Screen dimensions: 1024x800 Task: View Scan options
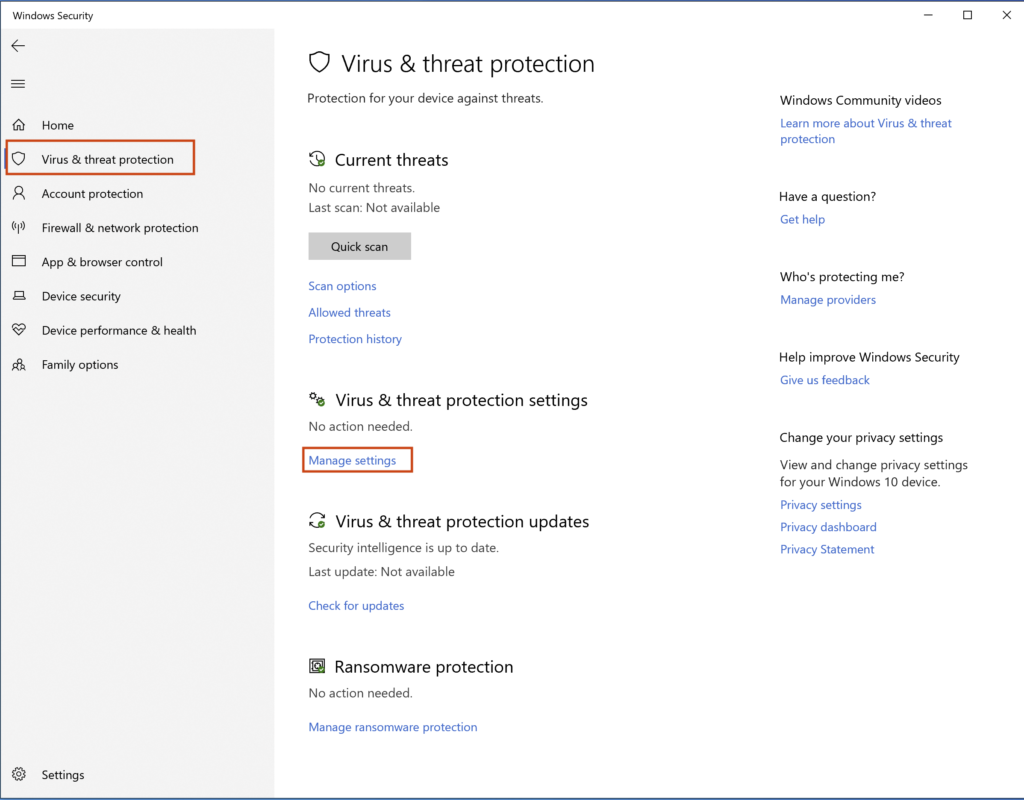(342, 285)
